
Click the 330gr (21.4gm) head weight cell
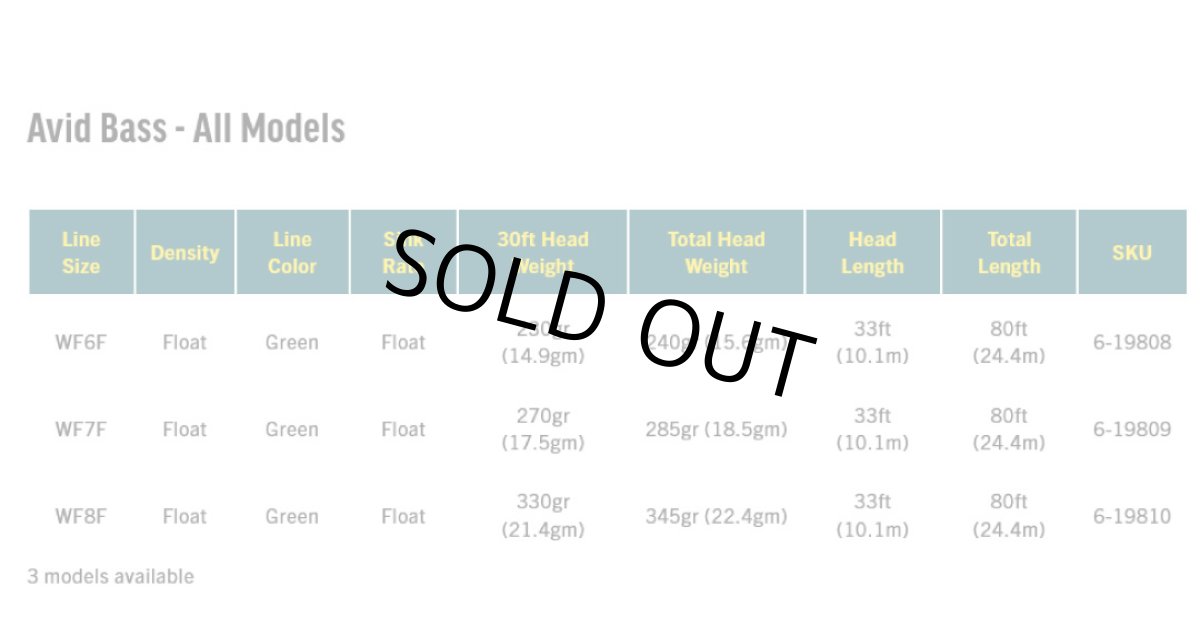pyautogui.click(x=543, y=516)
